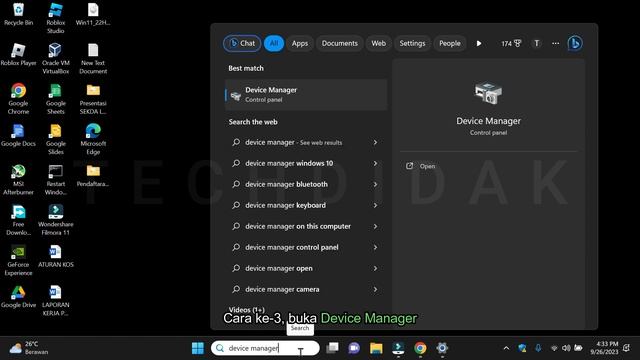Open weather widget showing 26°C
This screenshot has width=640, height=360.
(29, 348)
